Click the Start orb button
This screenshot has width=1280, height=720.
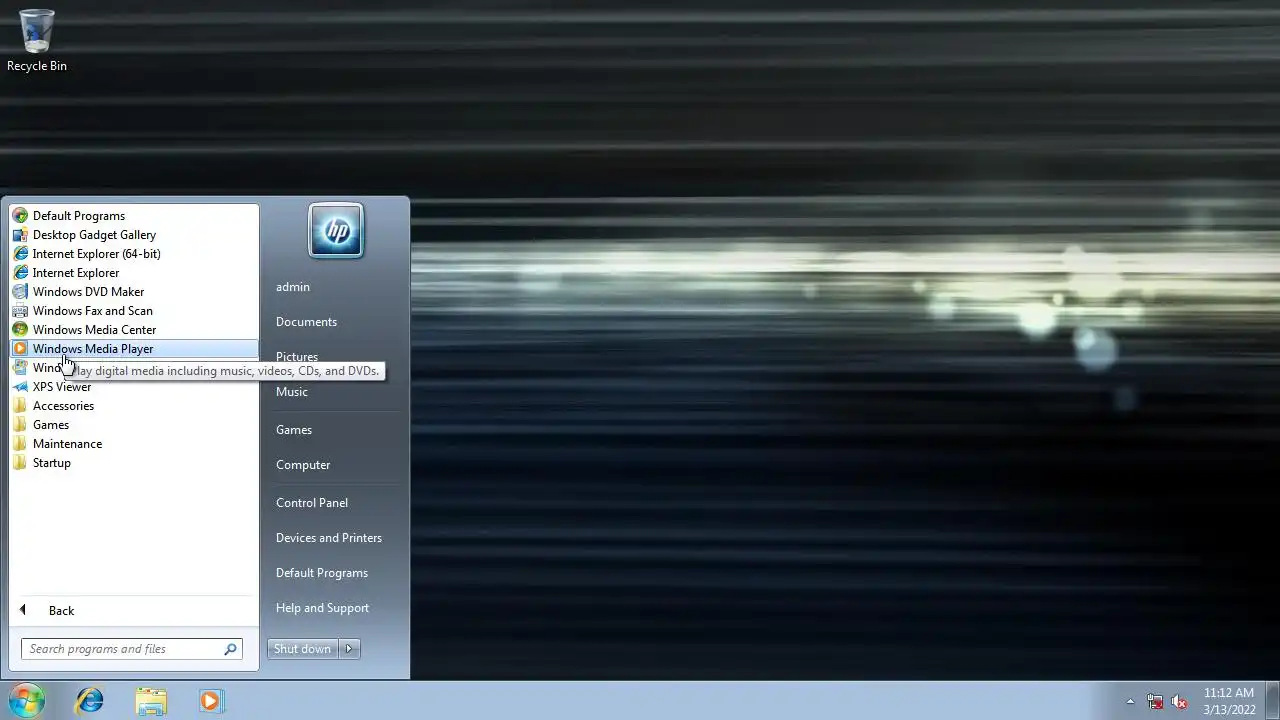27,701
